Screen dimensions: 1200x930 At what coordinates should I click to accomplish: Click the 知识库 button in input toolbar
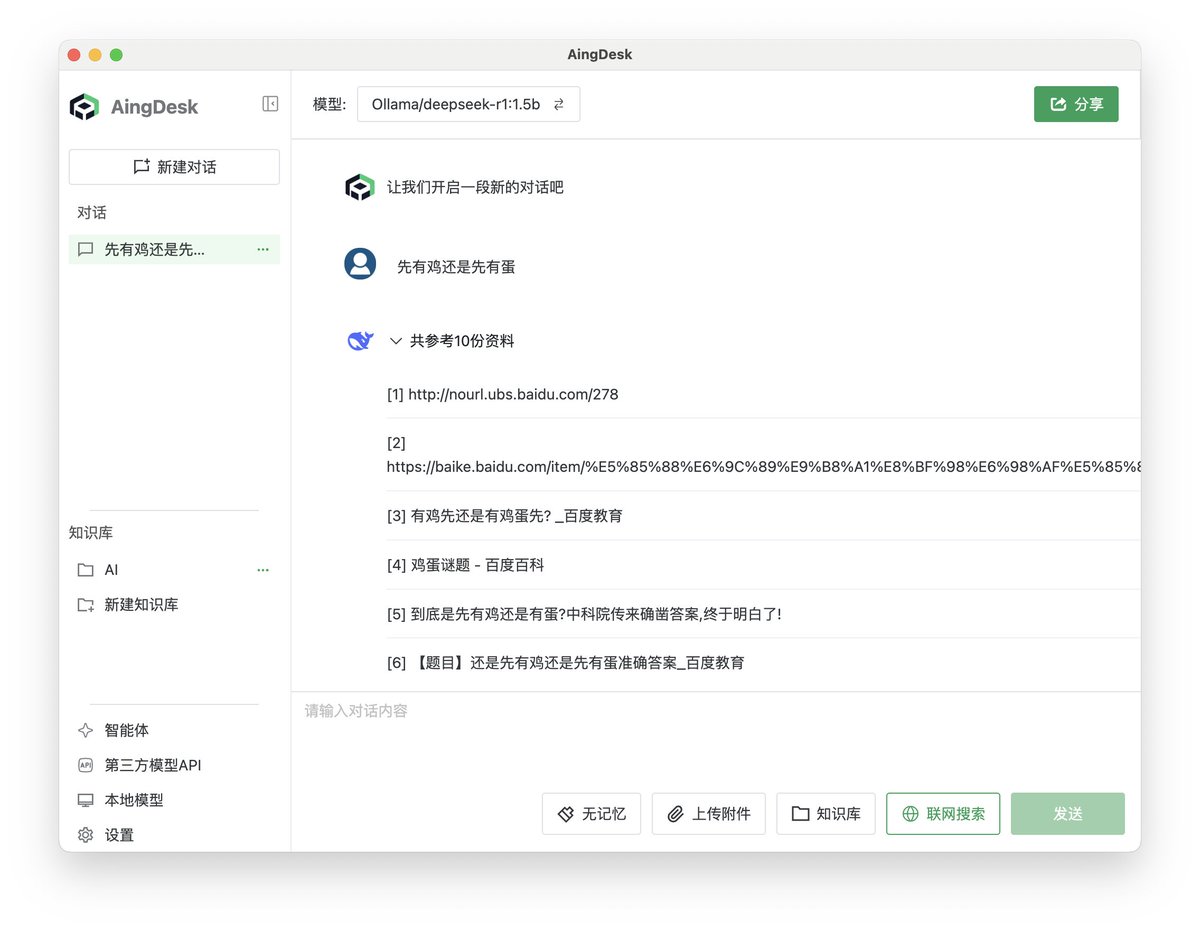826,814
